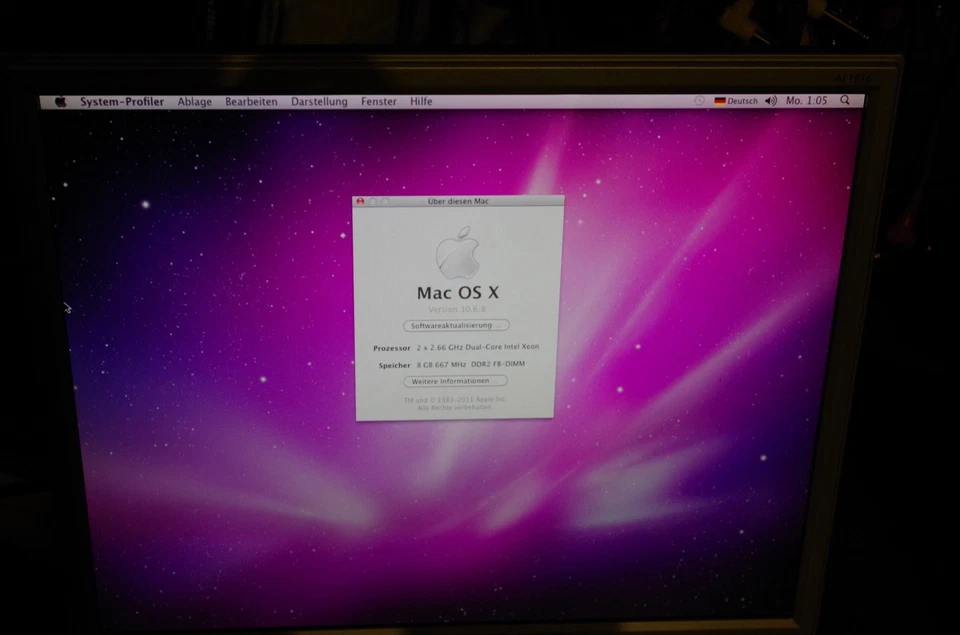Open the System-Profiler menu
The image size is (960, 635).
point(121,101)
